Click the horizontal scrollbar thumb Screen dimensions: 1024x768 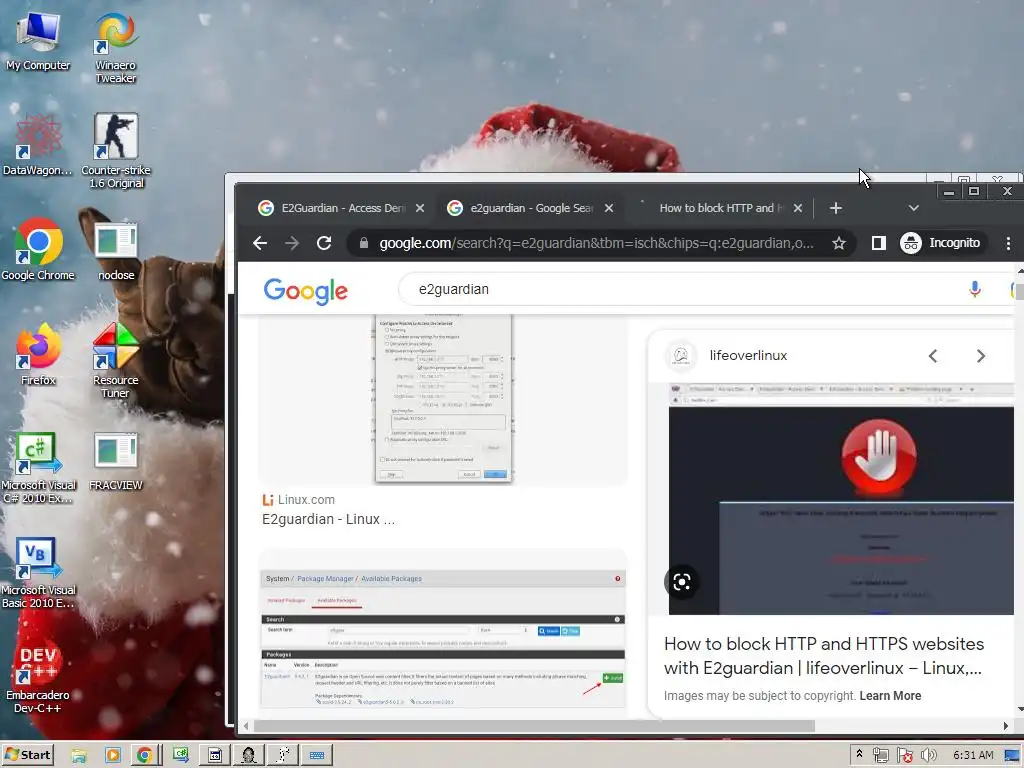tap(534, 726)
